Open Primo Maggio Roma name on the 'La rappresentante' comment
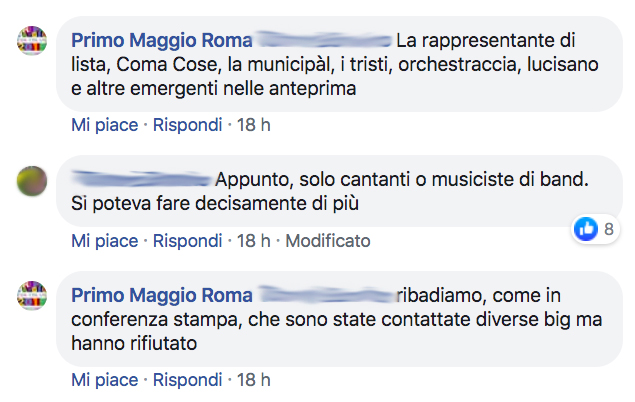This screenshot has width=635, height=402. (x=158, y=43)
